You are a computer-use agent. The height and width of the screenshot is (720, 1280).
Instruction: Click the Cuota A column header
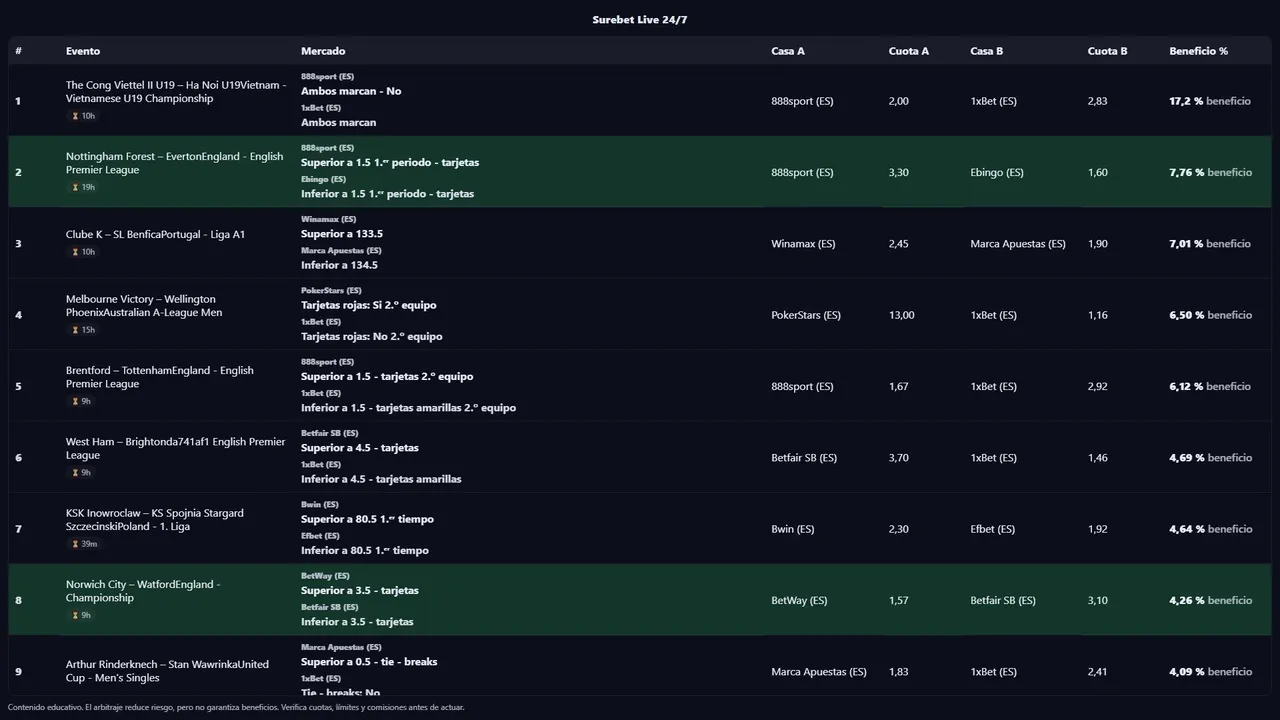pyautogui.click(x=908, y=51)
